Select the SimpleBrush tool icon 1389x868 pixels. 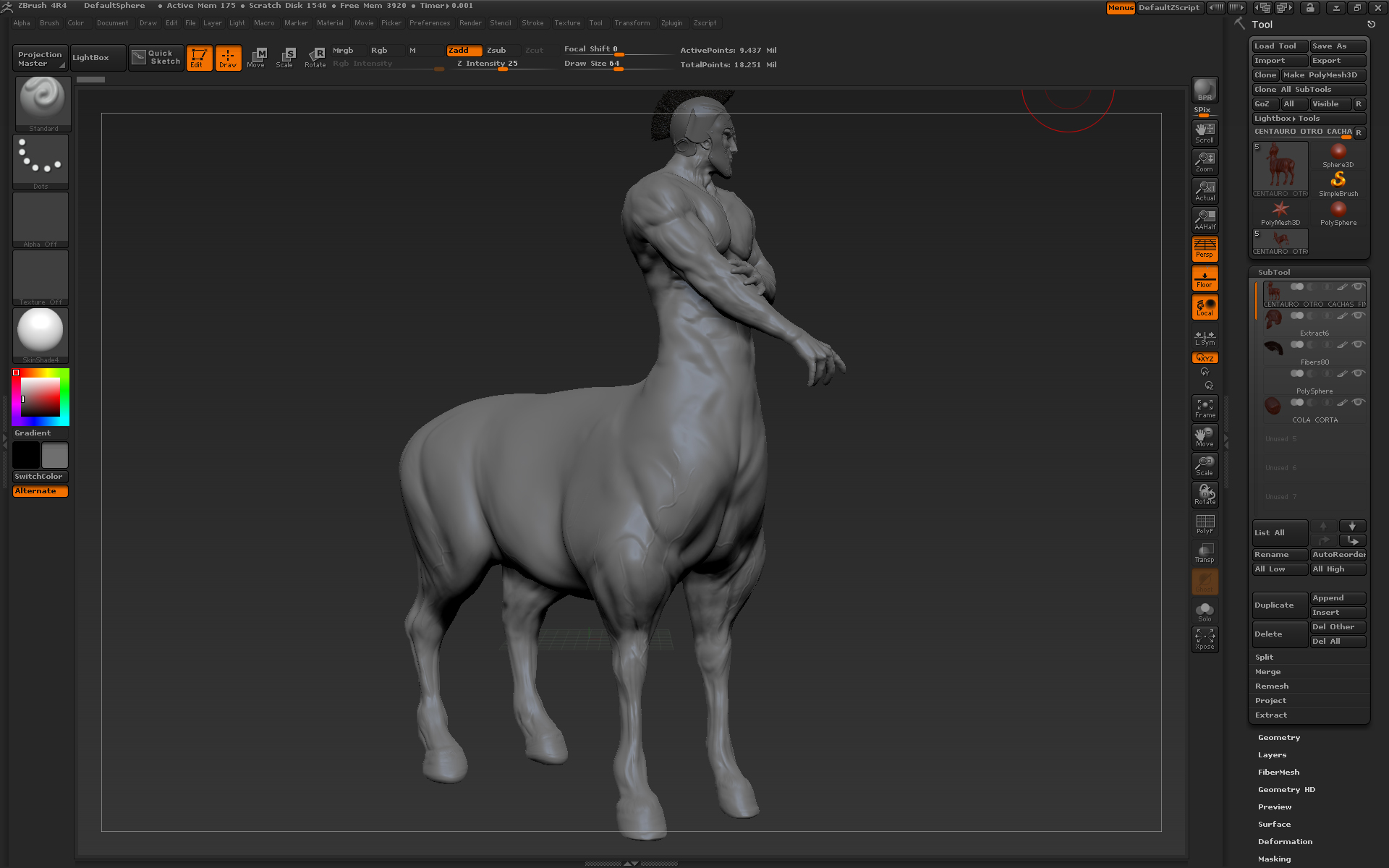[1338, 182]
